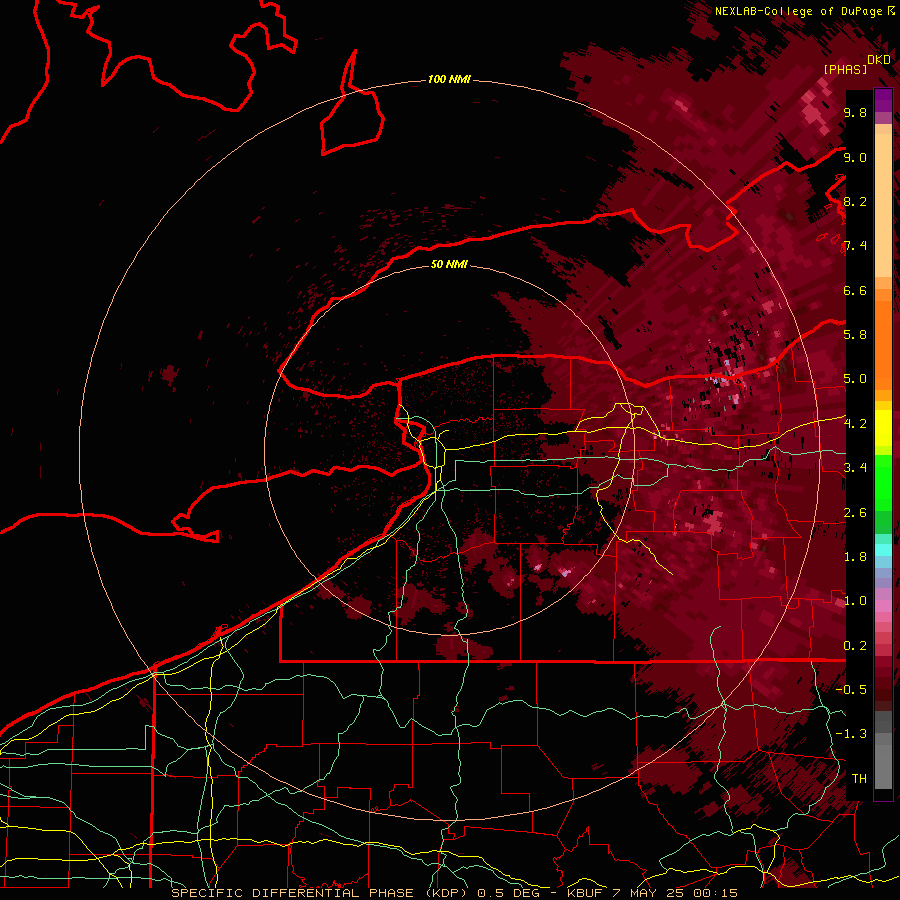Click the '1.0' value on the scale
This screenshot has height=900, width=900.
click(855, 601)
